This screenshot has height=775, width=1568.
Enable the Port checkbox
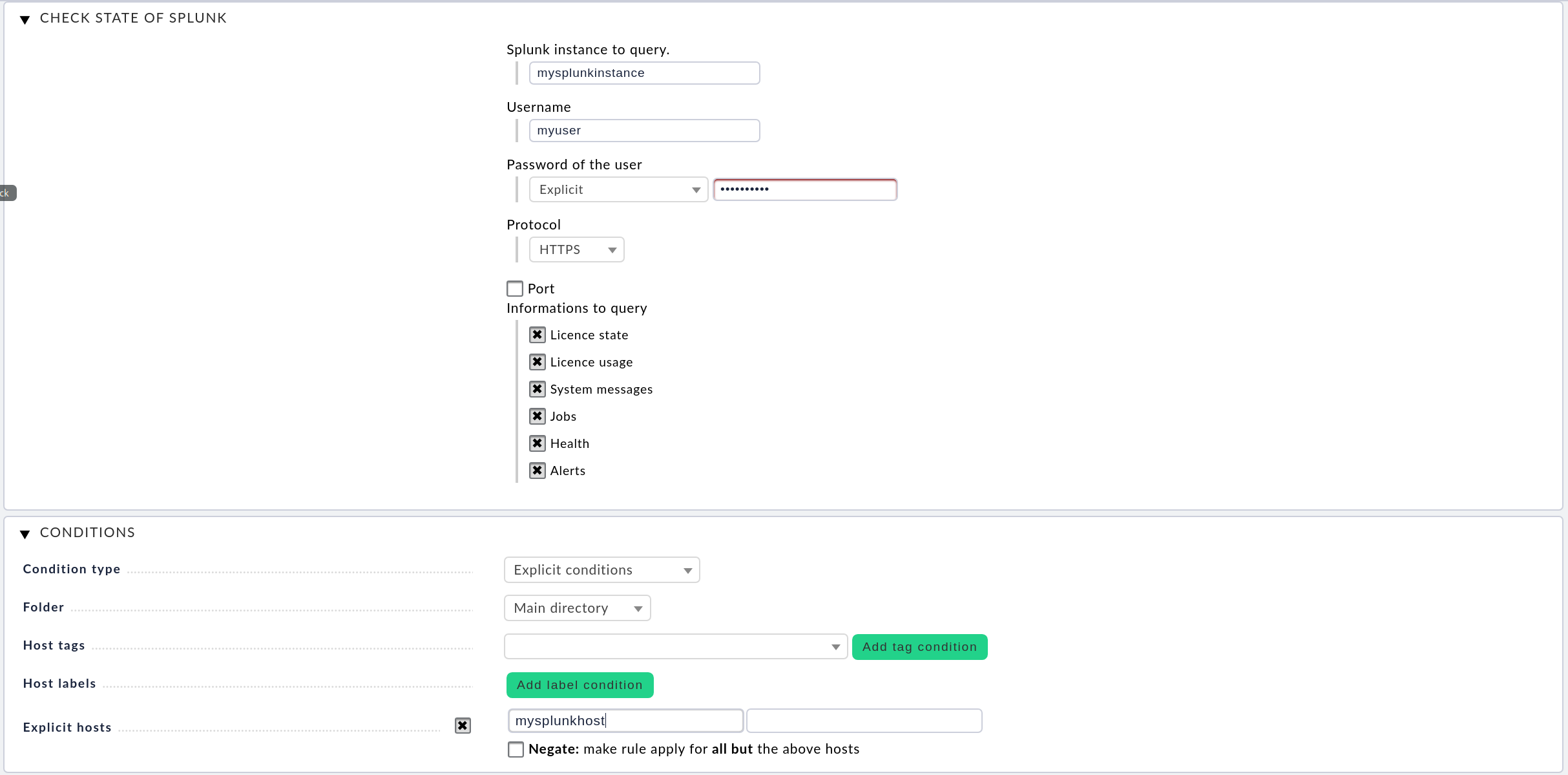515,288
